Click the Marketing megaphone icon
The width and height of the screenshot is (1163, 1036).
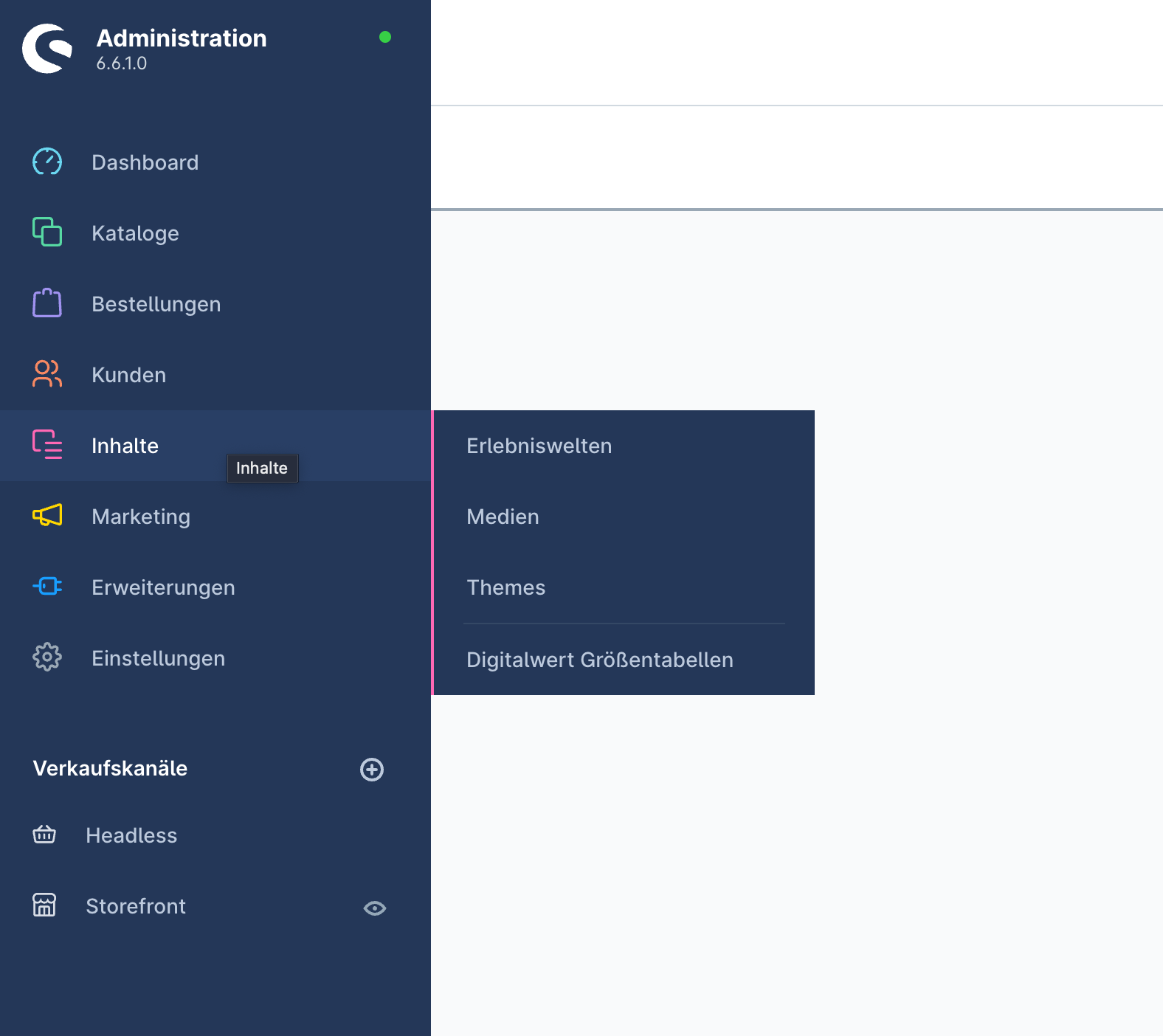tap(47, 515)
